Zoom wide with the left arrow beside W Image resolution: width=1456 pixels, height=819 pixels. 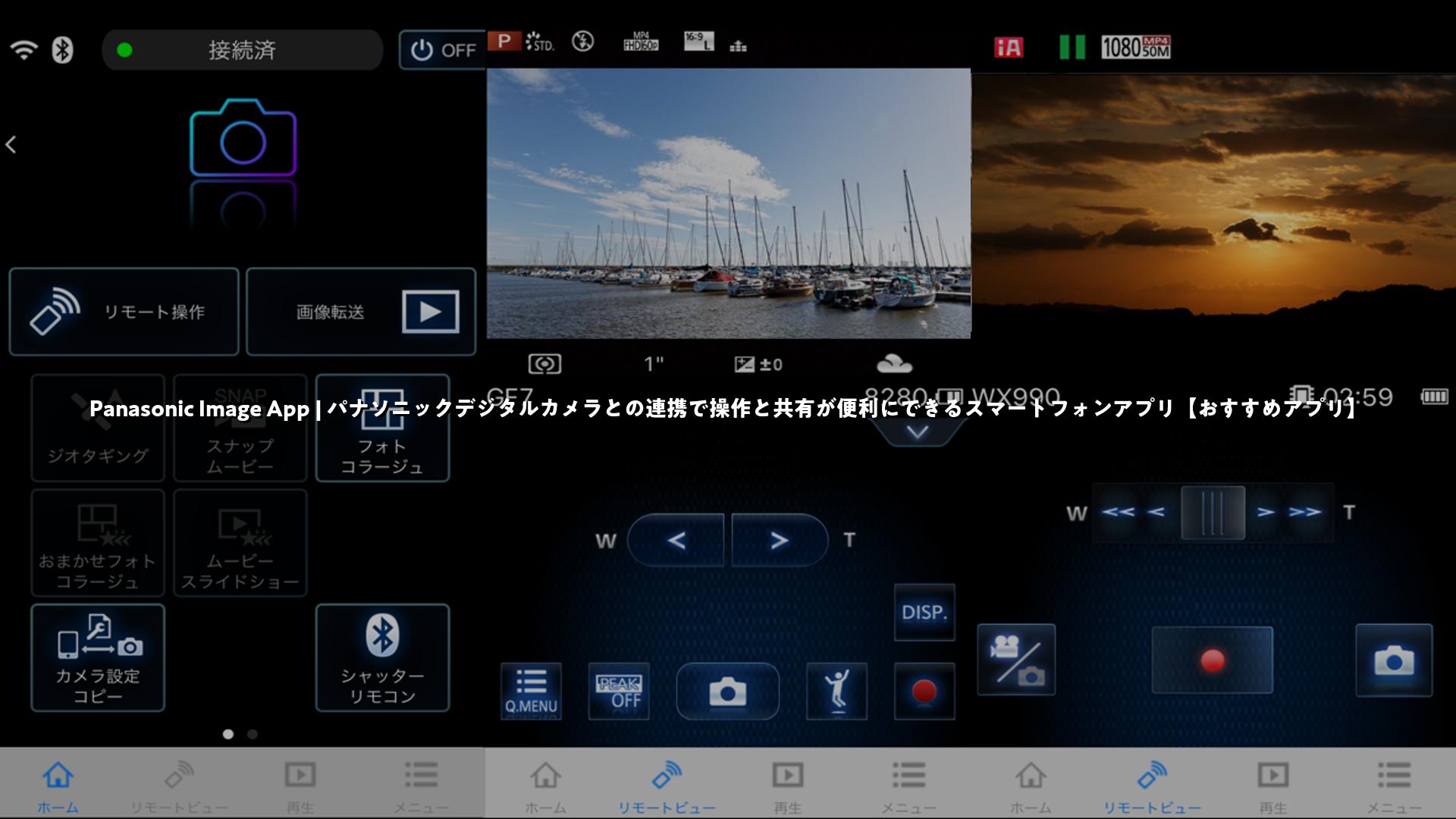pos(676,541)
